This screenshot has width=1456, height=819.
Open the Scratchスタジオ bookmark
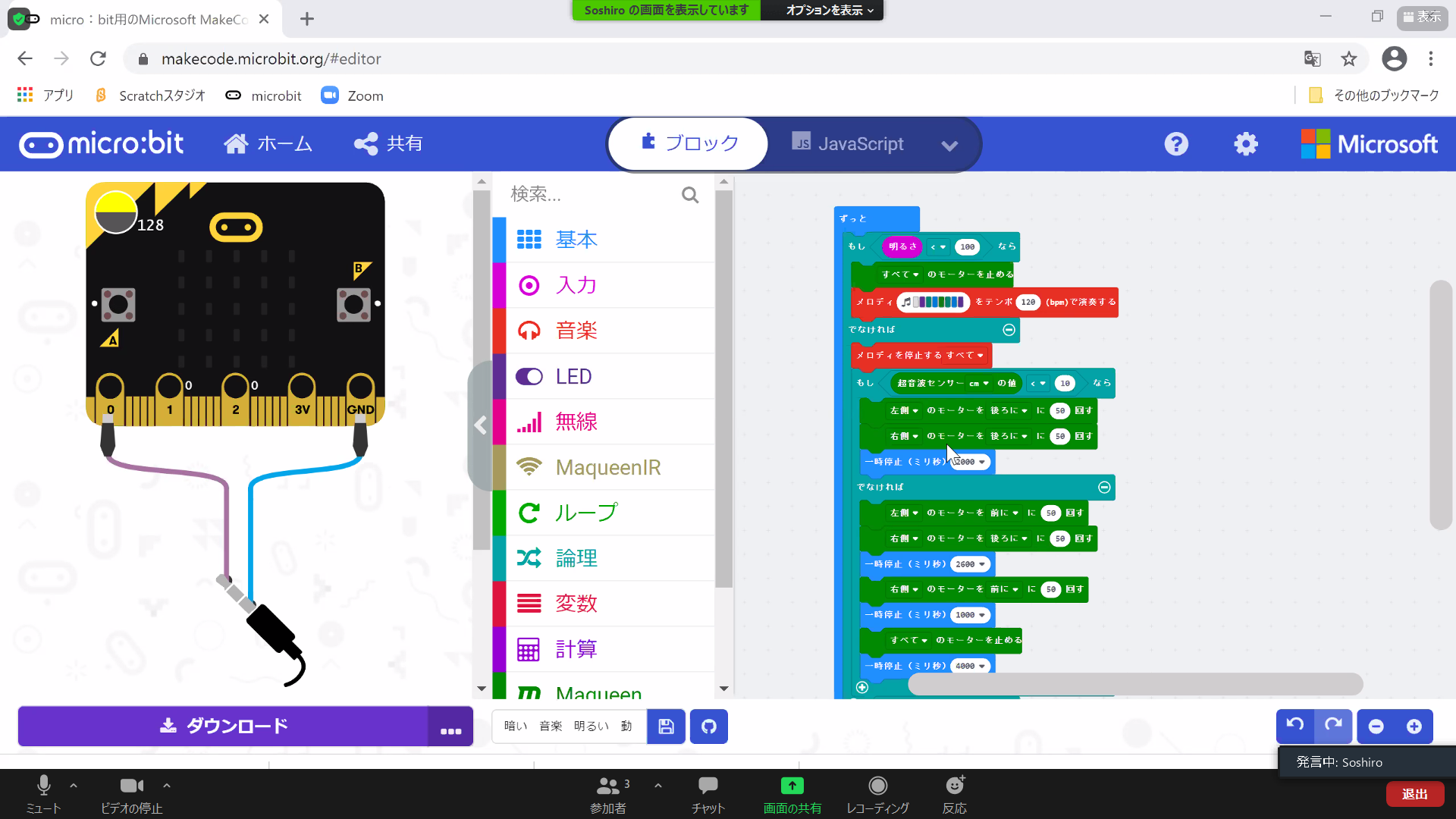[150, 96]
